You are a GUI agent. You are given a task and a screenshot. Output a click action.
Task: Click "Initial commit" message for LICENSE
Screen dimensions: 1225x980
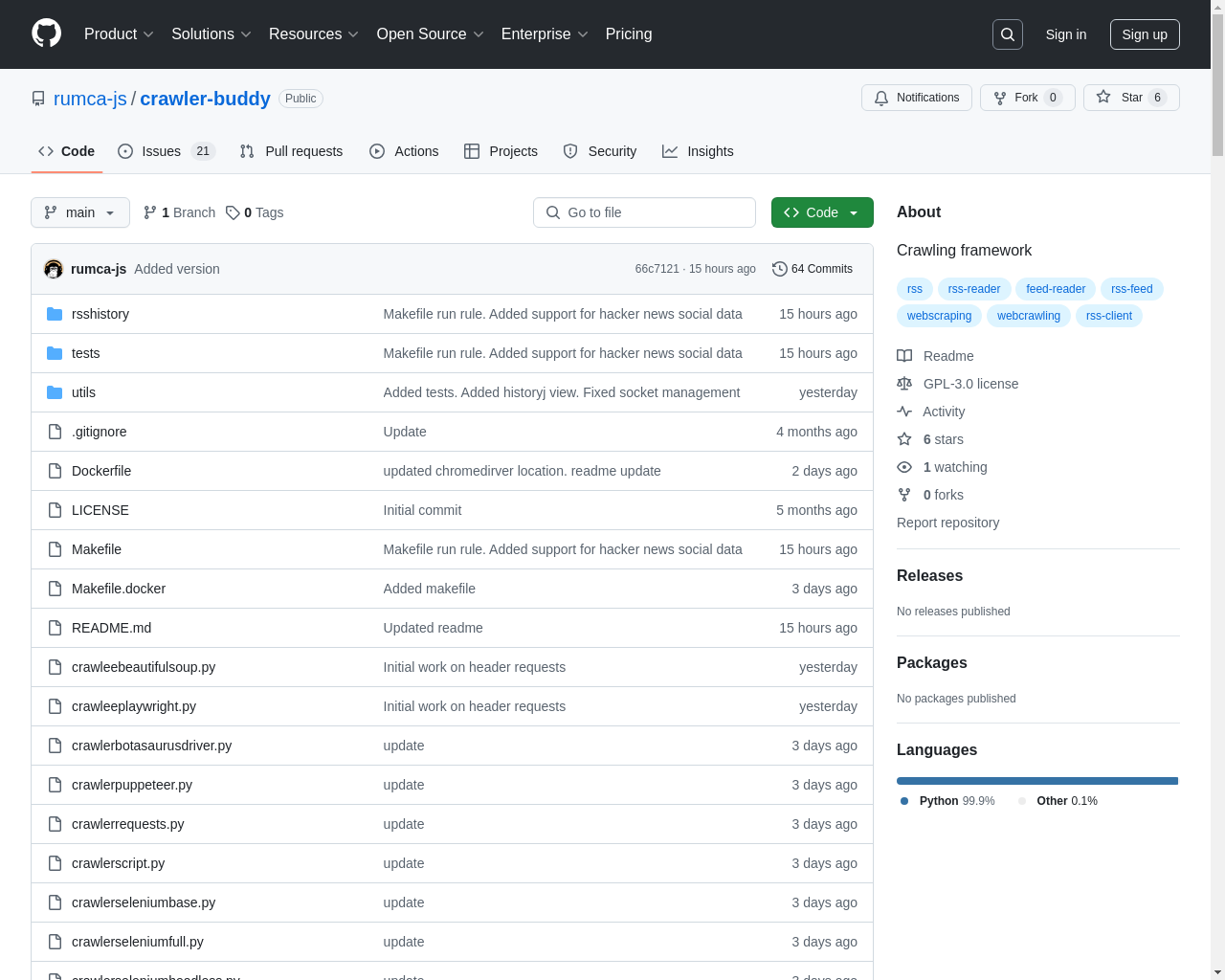click(422, 510)
